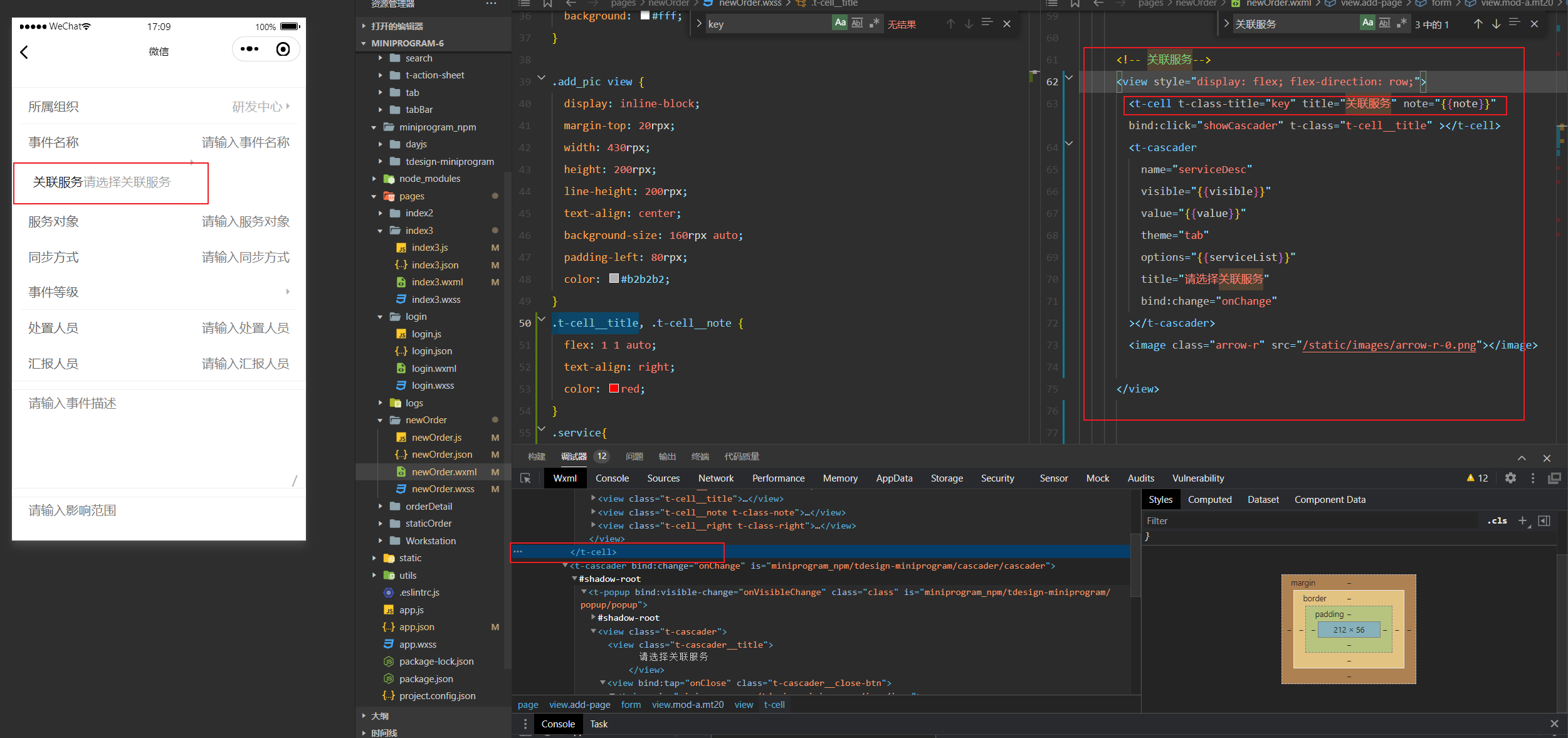1568x738 pixels.
Task: Open devtools settings gear
Action: point(1510,478)
